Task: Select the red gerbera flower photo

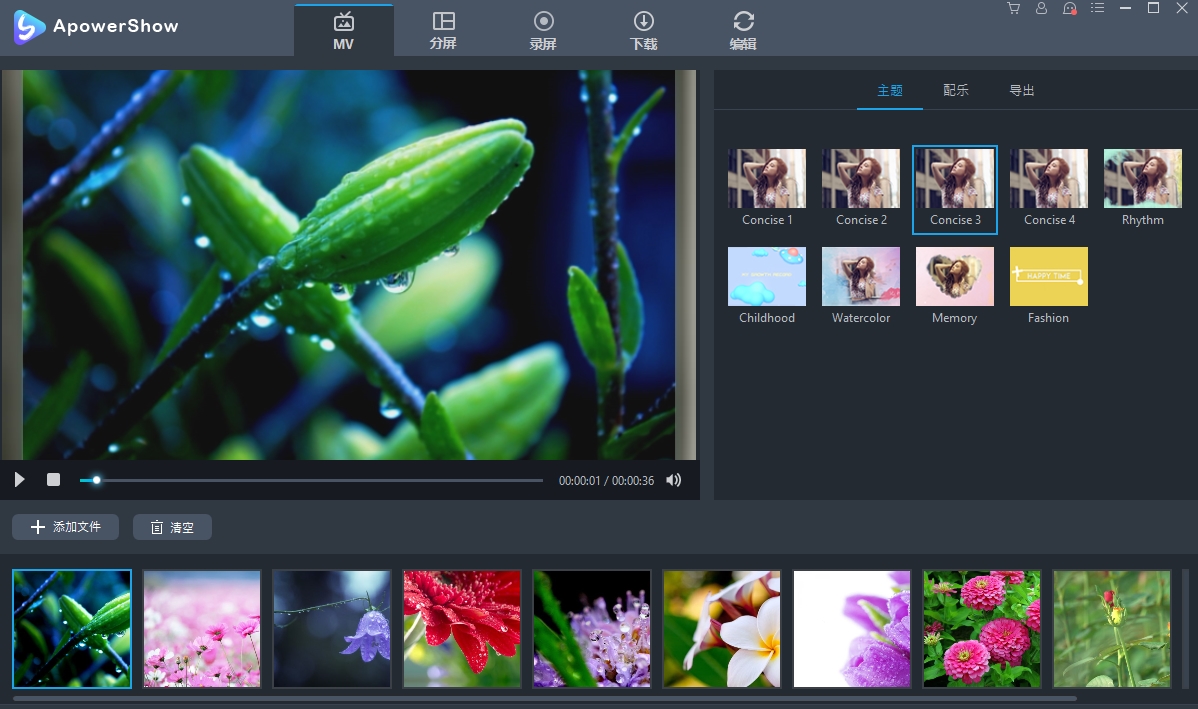Action: pos(462,629)
